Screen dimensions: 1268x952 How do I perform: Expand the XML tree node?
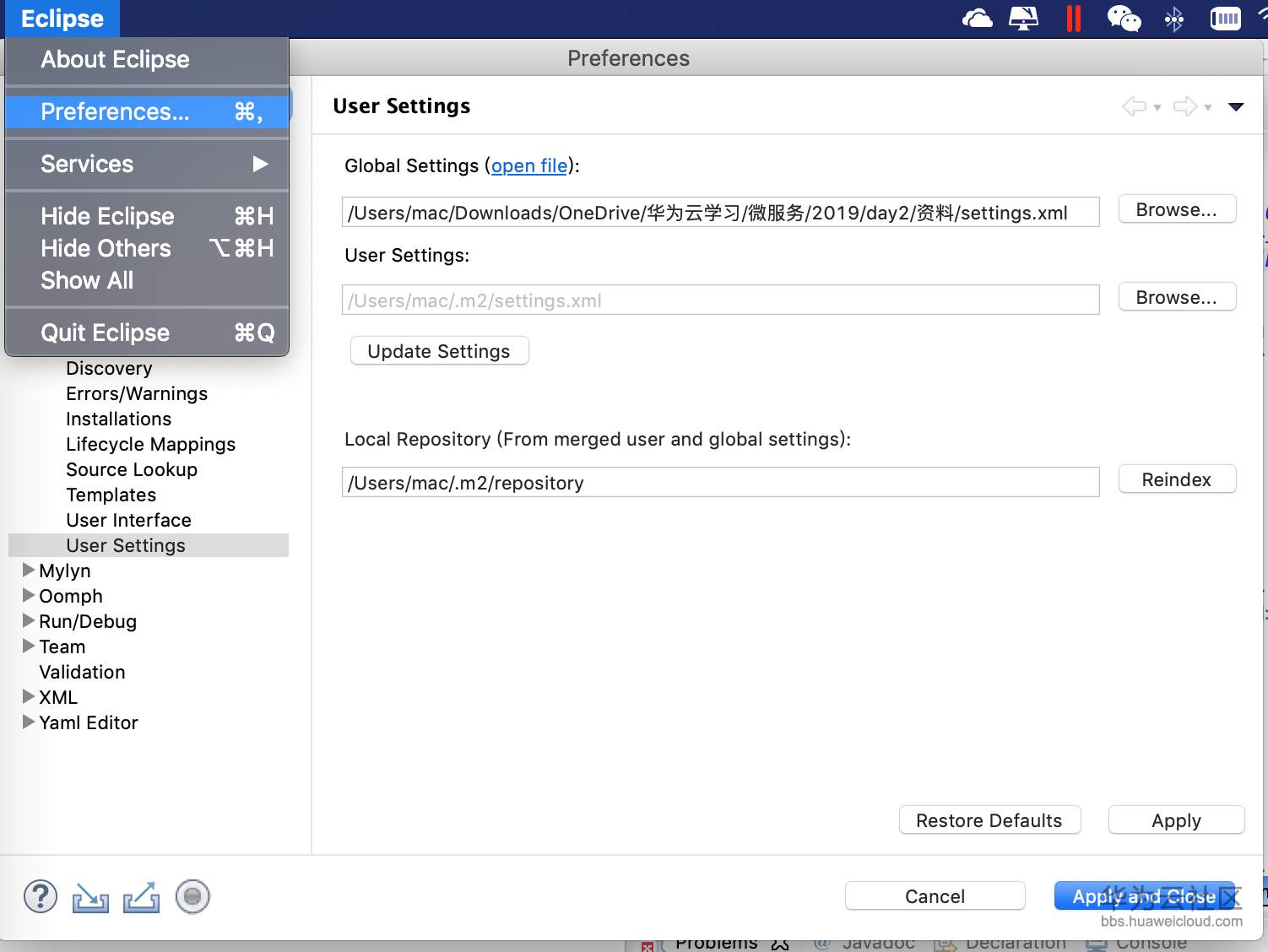tap(29, 696)
